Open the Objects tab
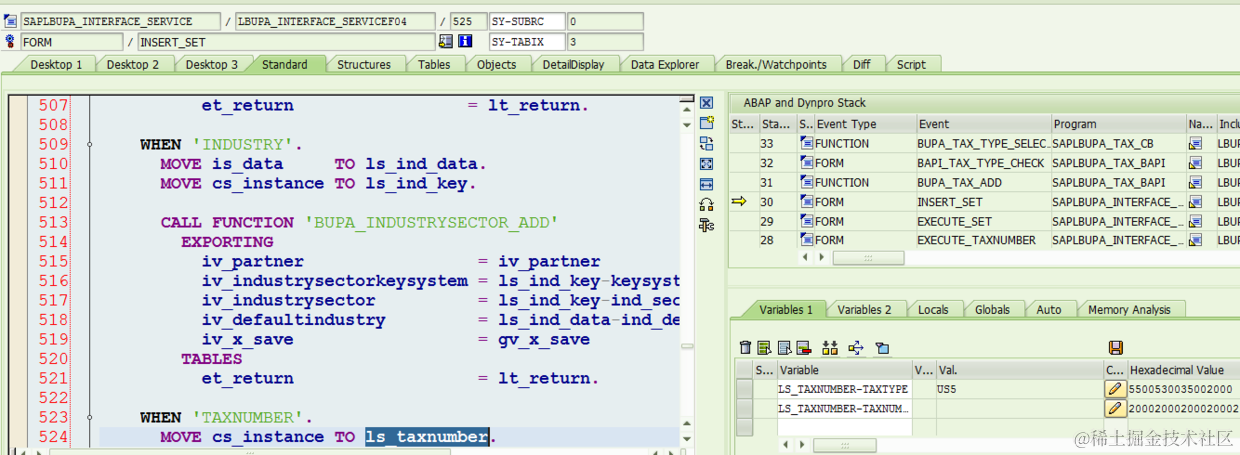1240x455 pixels. coord(497,64)
